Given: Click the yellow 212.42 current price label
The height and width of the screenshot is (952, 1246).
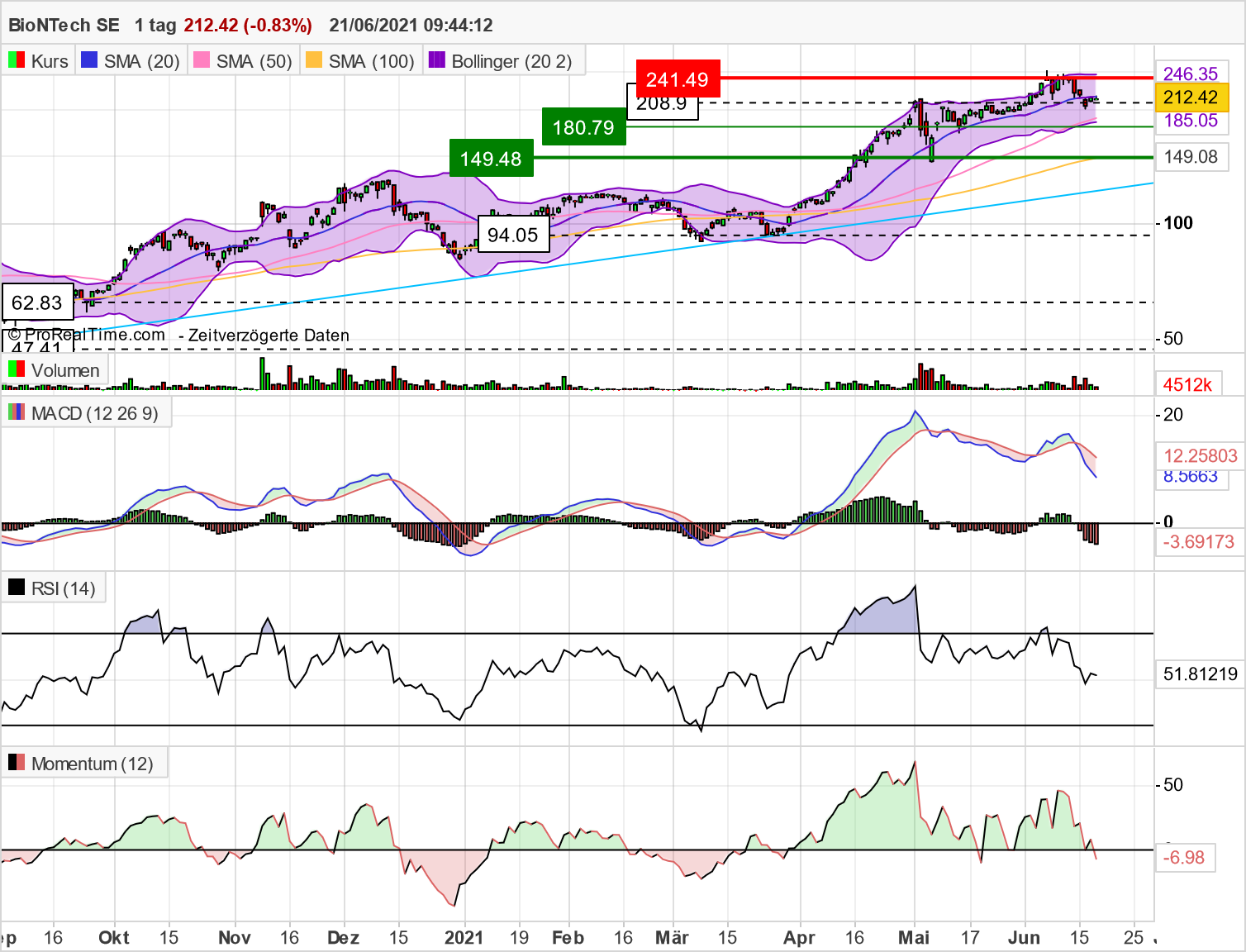Looking at the screenshot, I should [x=1190, y=98].
